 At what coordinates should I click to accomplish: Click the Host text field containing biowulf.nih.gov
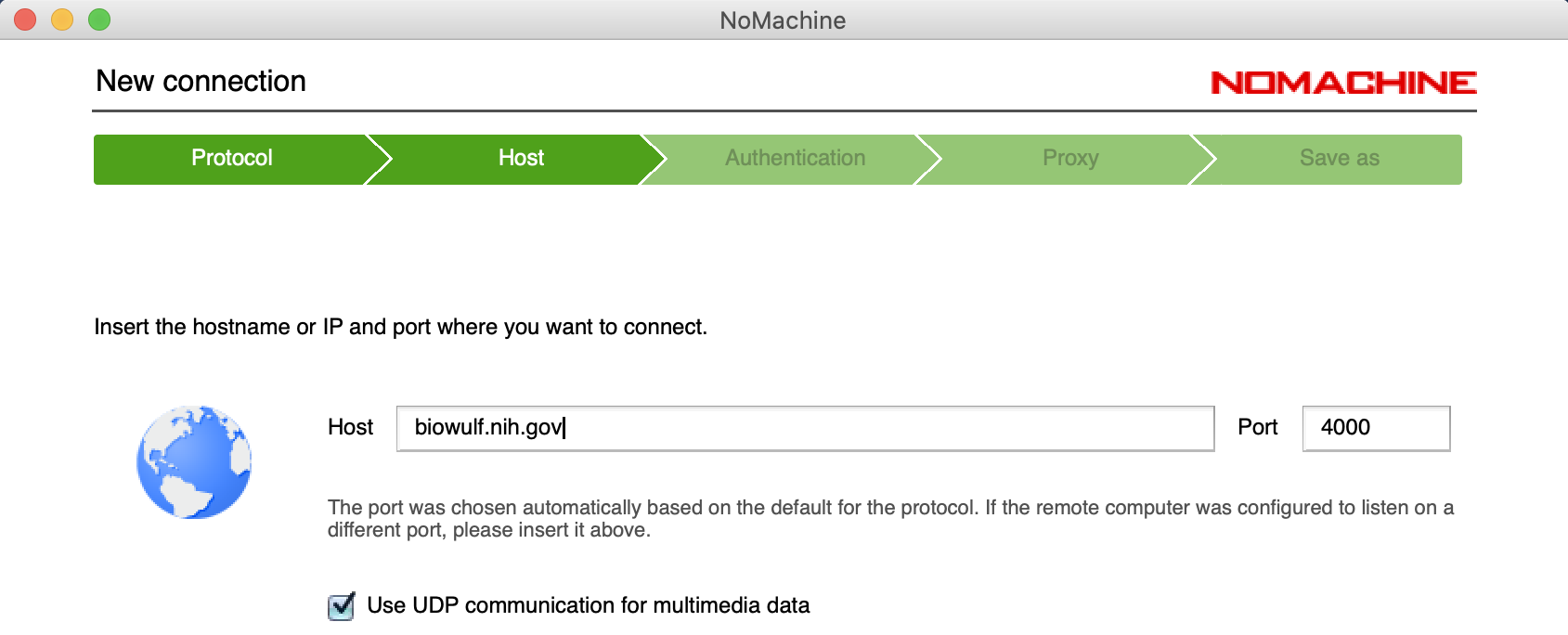[804, 428]
